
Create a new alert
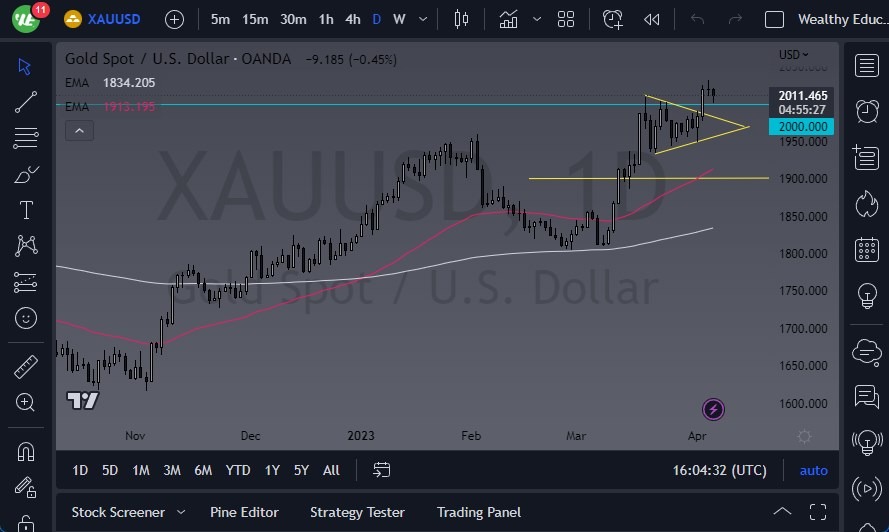(613, 19)
